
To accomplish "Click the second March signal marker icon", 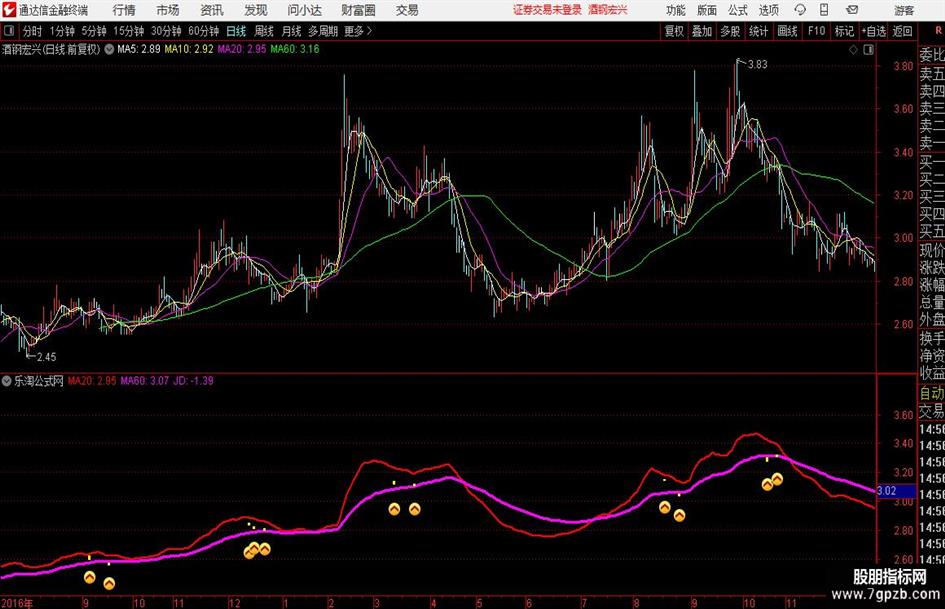I will [x=415, y=510].
